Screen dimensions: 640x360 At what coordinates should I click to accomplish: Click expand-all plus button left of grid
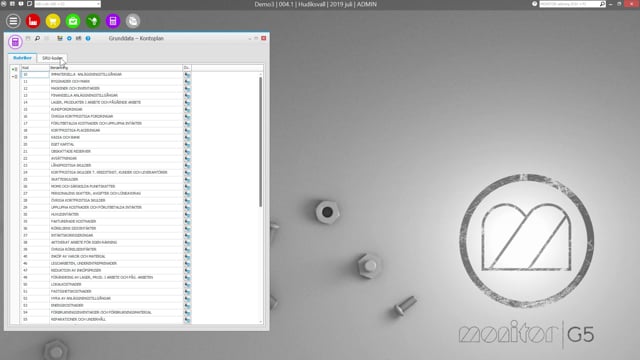[14, 69]
